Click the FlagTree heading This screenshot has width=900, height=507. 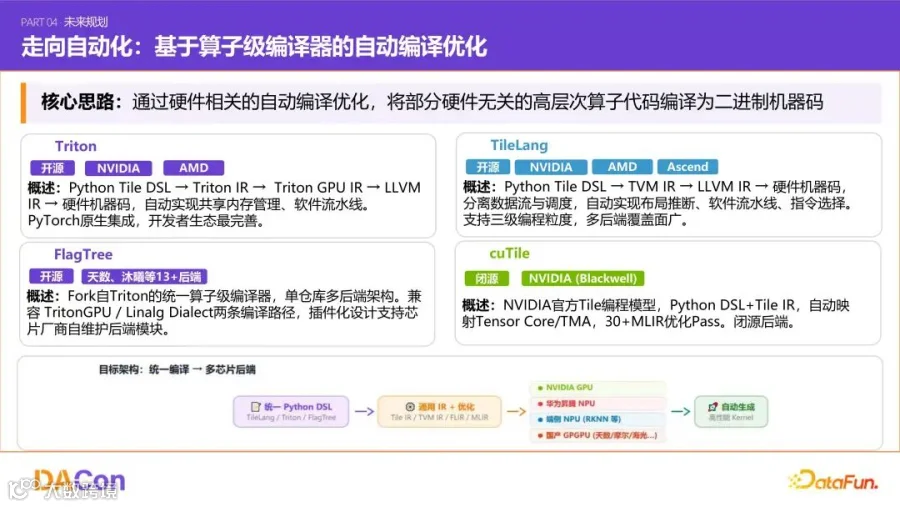click(x=83, y=254)
